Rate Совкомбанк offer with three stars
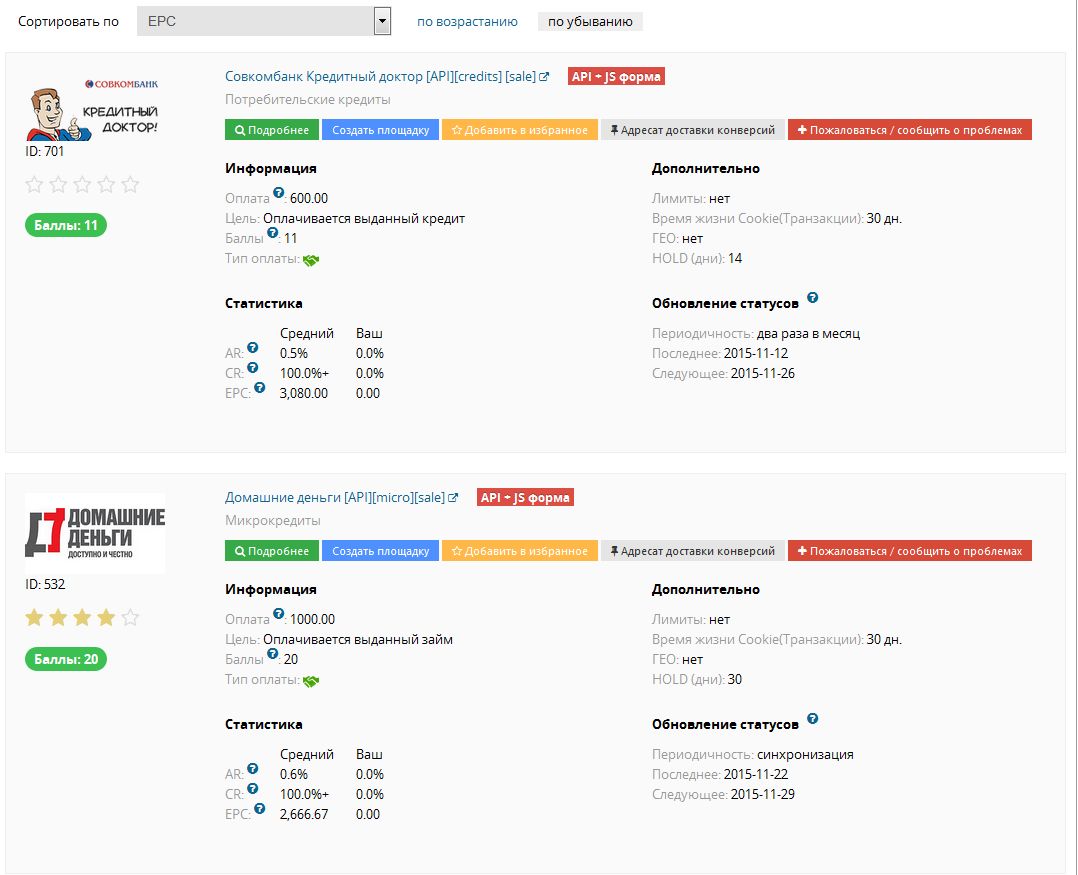Screen dimensions: 1078x875 (x=82, y=184)
